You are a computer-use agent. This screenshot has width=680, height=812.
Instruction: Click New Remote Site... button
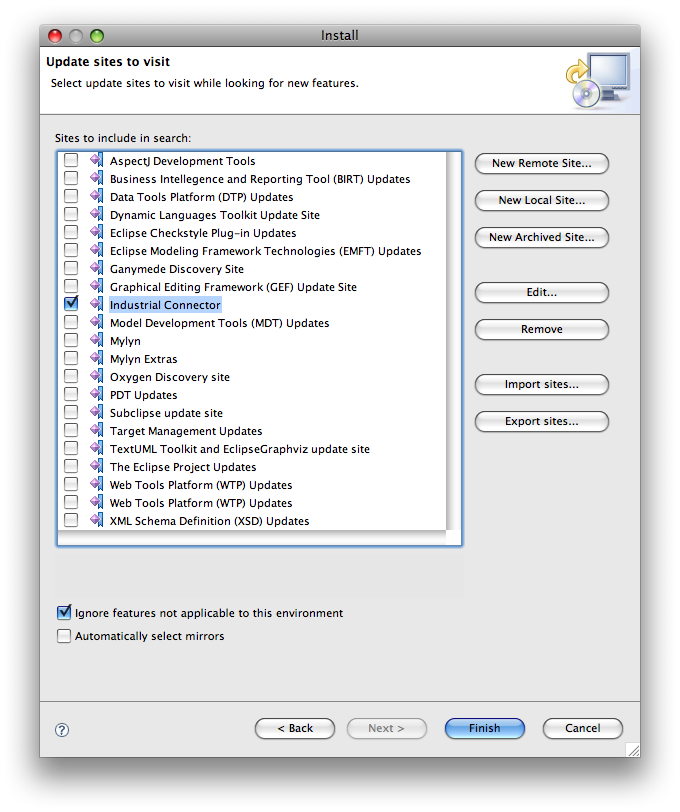click(542, 163)
